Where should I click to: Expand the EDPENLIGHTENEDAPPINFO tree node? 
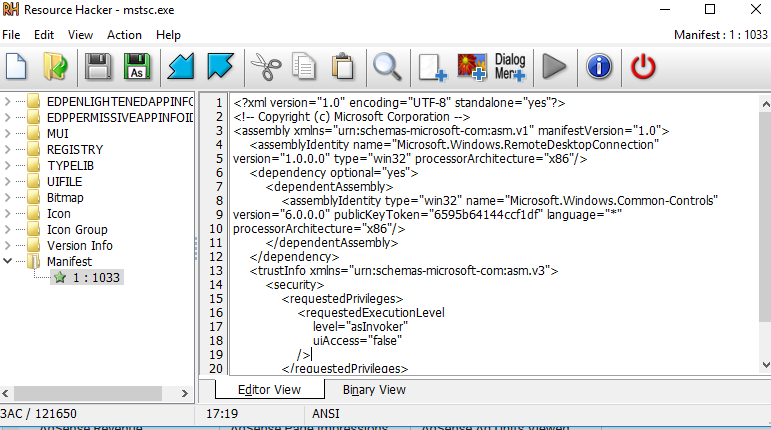(x=7, y=102)
